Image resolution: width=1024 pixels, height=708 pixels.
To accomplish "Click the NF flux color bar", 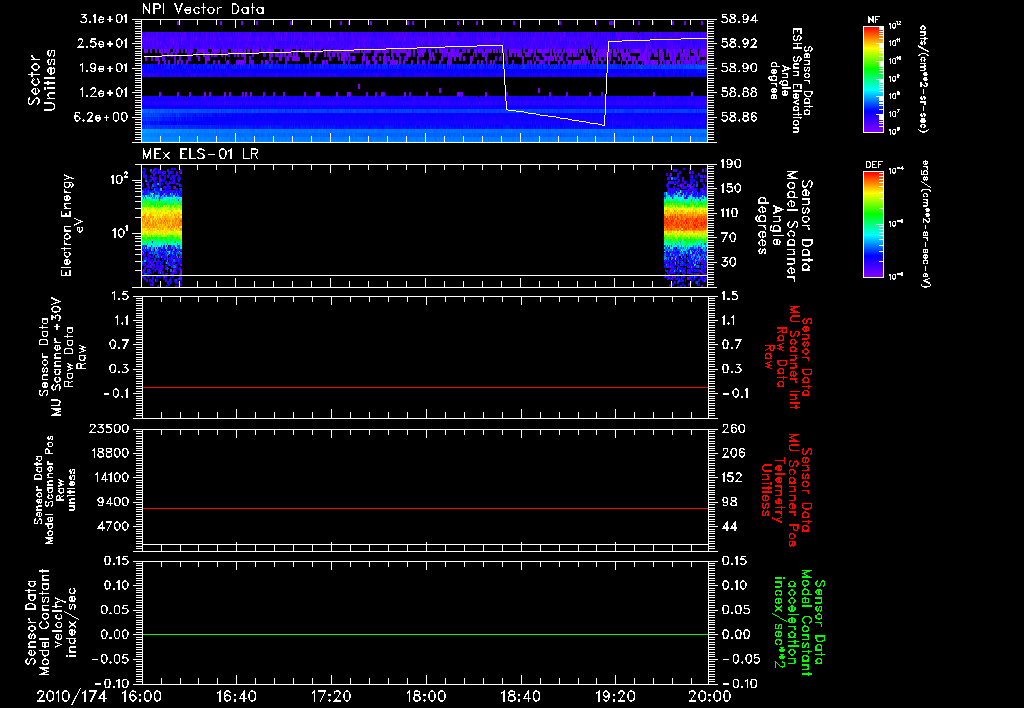I will coord(873,79).
